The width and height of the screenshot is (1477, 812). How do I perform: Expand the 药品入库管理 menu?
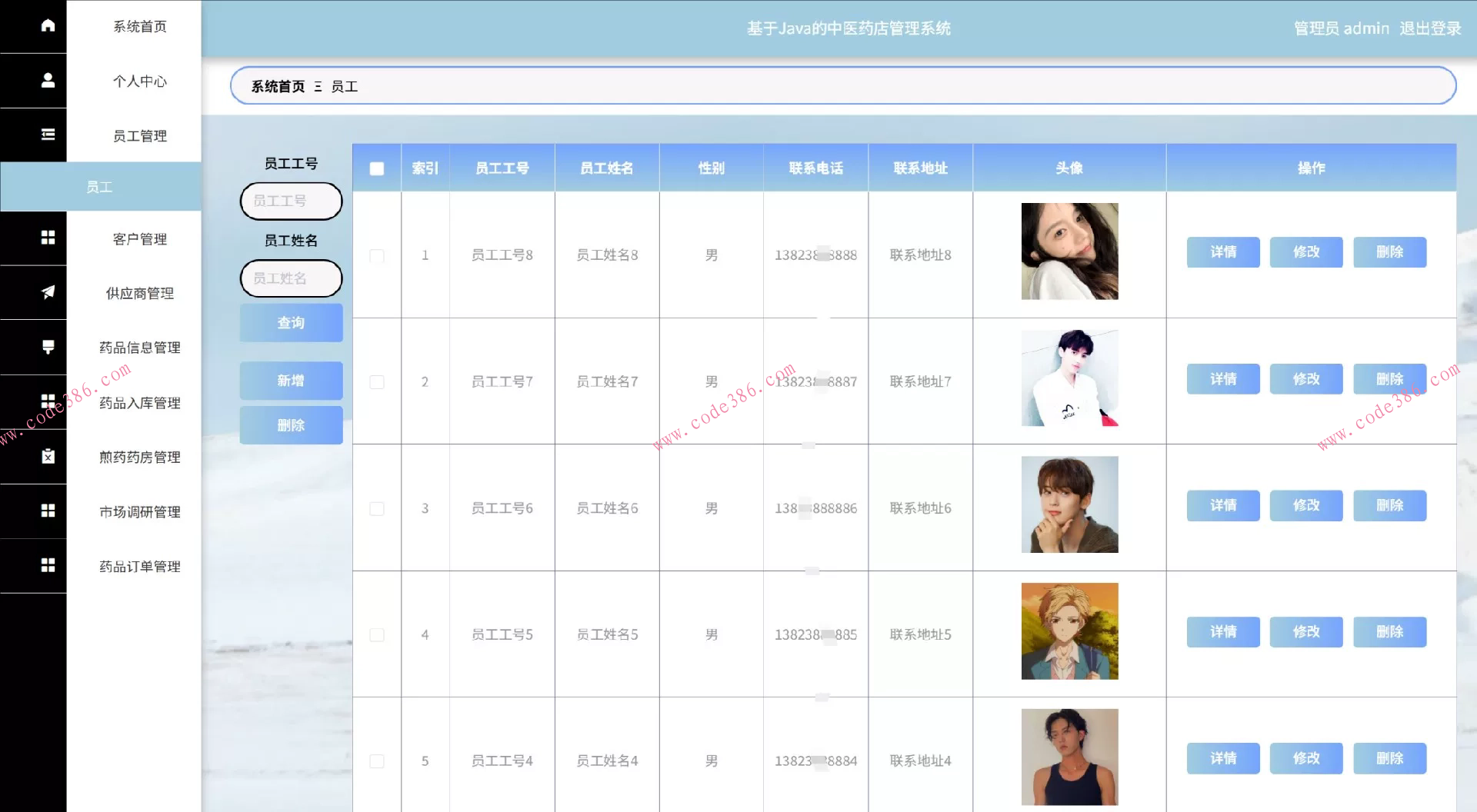click(x=140, y=403)
